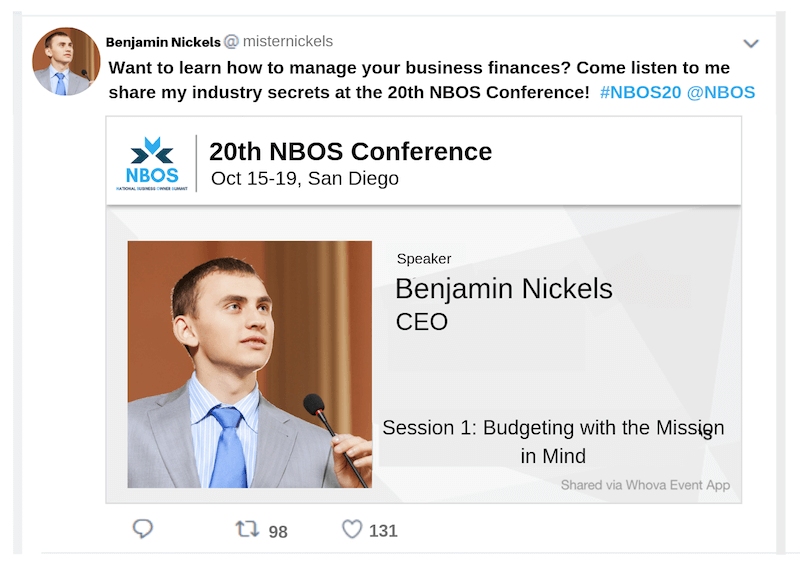Image resolution: width=800 pixels, height=567 pixels.
Task: Click the CEO title in the card
Action: click(421, 322)
